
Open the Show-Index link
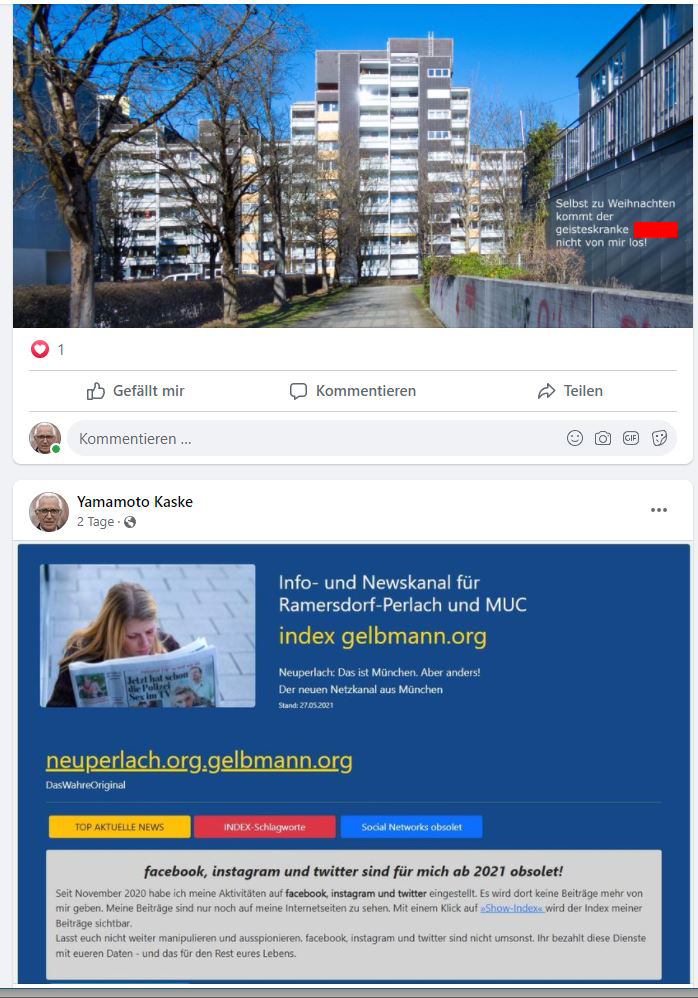512,908
